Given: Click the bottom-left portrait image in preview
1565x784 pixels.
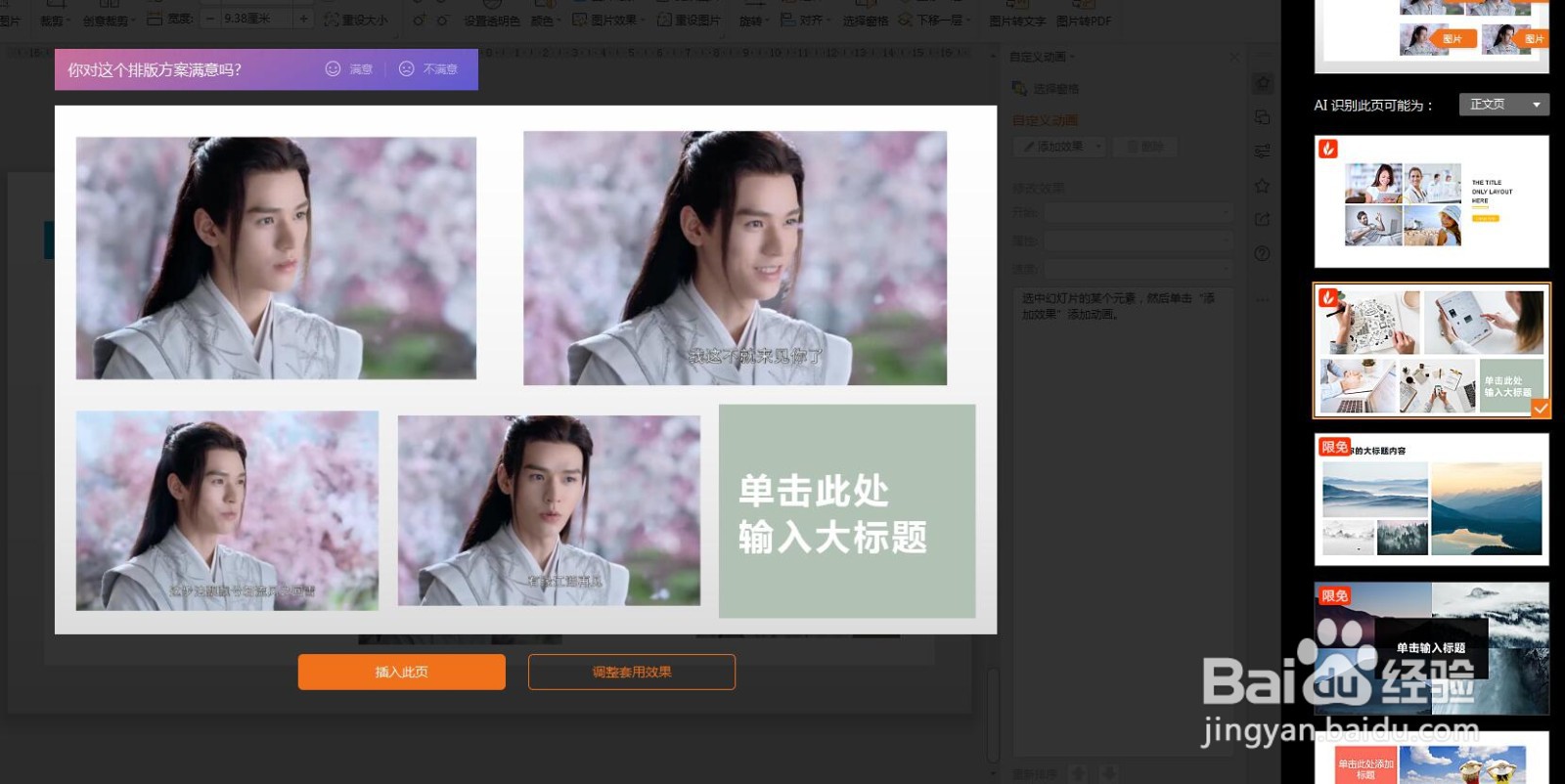Looking at the screenshot, I should tap(227, 510).
